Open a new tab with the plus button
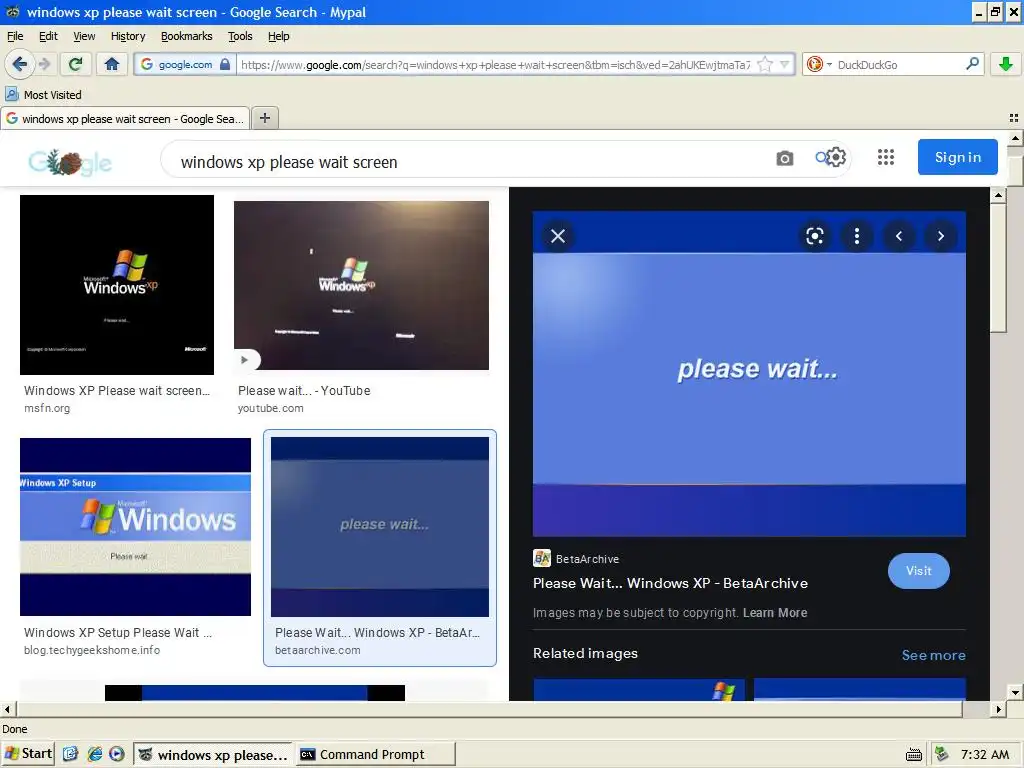Image resolution: width=1024 pixels, height=768 pixels. click(x=264, y=118)
